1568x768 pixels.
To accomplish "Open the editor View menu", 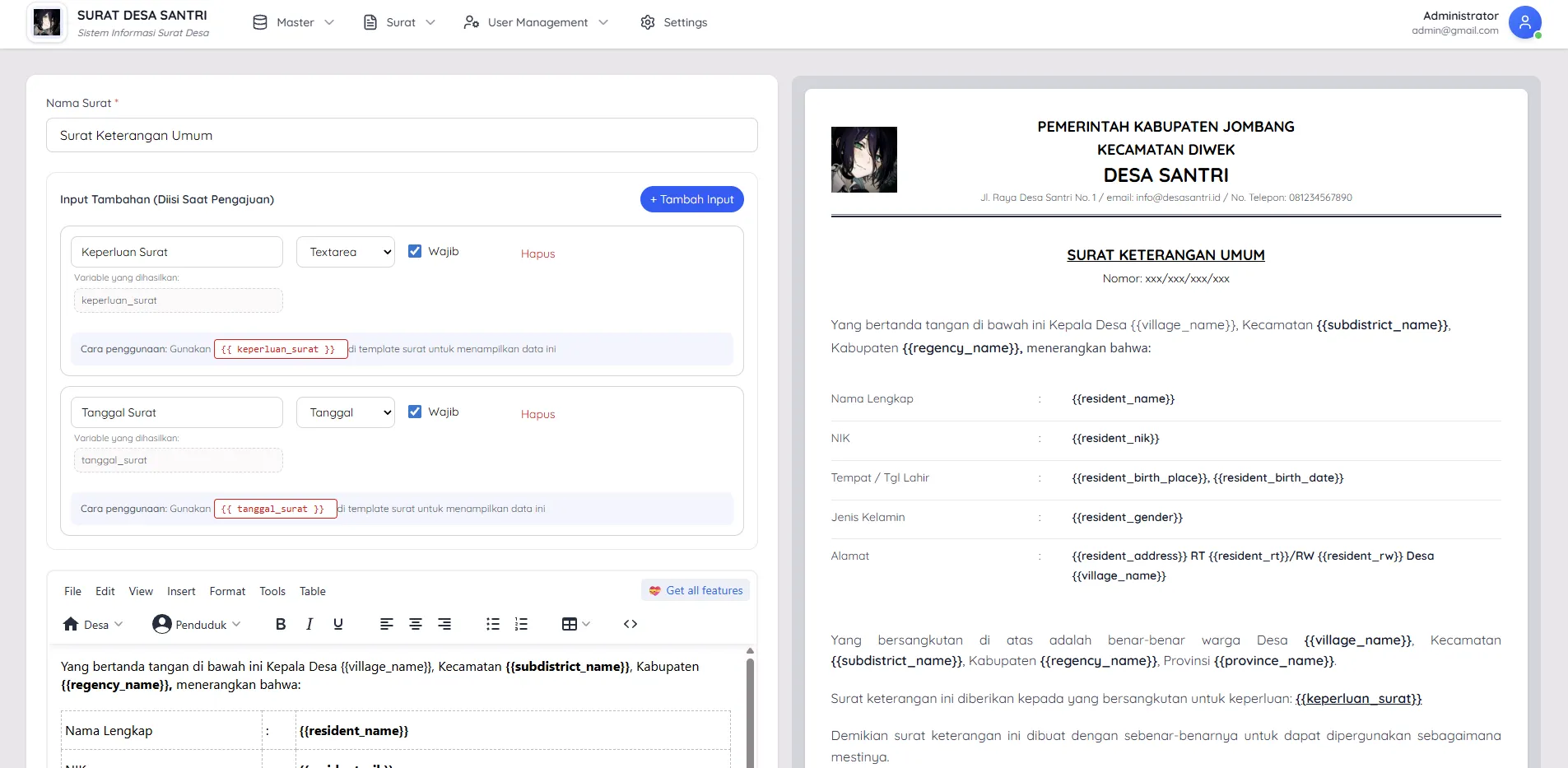I will click(141, 591).
